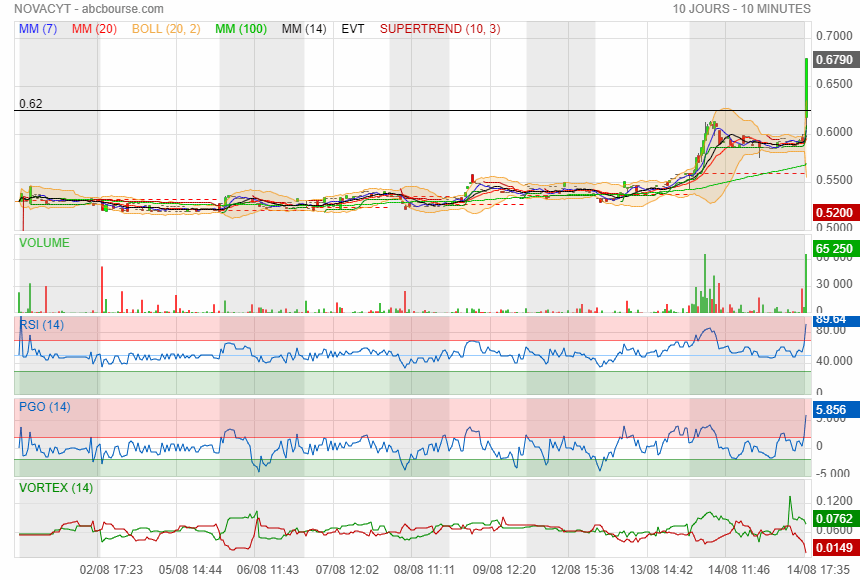Click the green vortex value tag "0.0762"
The width and height of the screenshot is (860, 580).
(834, 519)
